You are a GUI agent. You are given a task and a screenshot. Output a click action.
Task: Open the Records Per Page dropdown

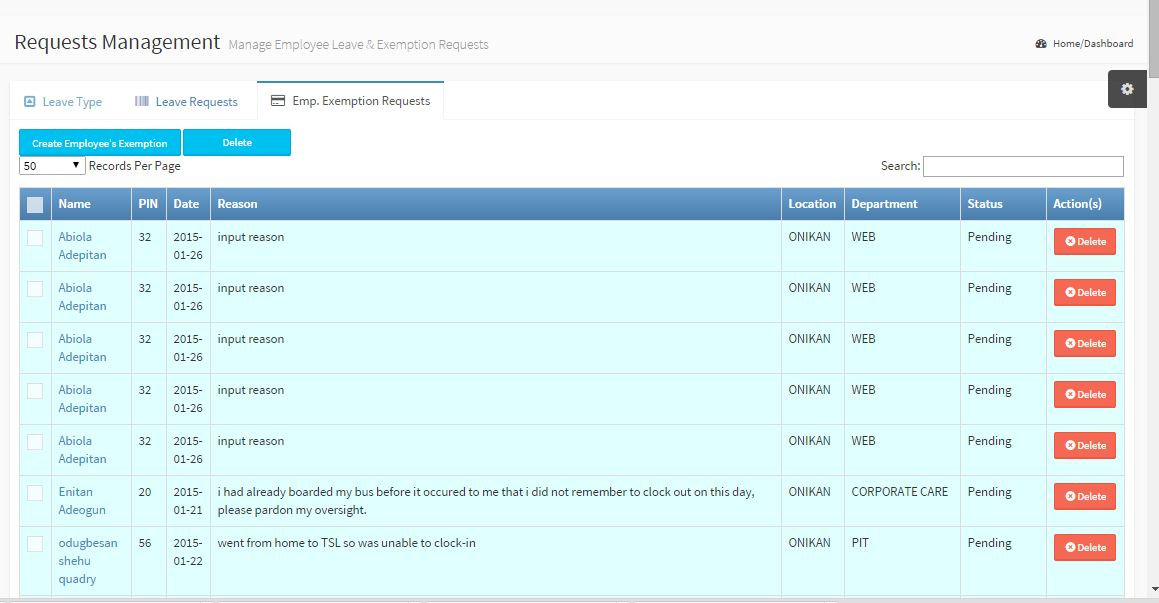coord(52,166)
